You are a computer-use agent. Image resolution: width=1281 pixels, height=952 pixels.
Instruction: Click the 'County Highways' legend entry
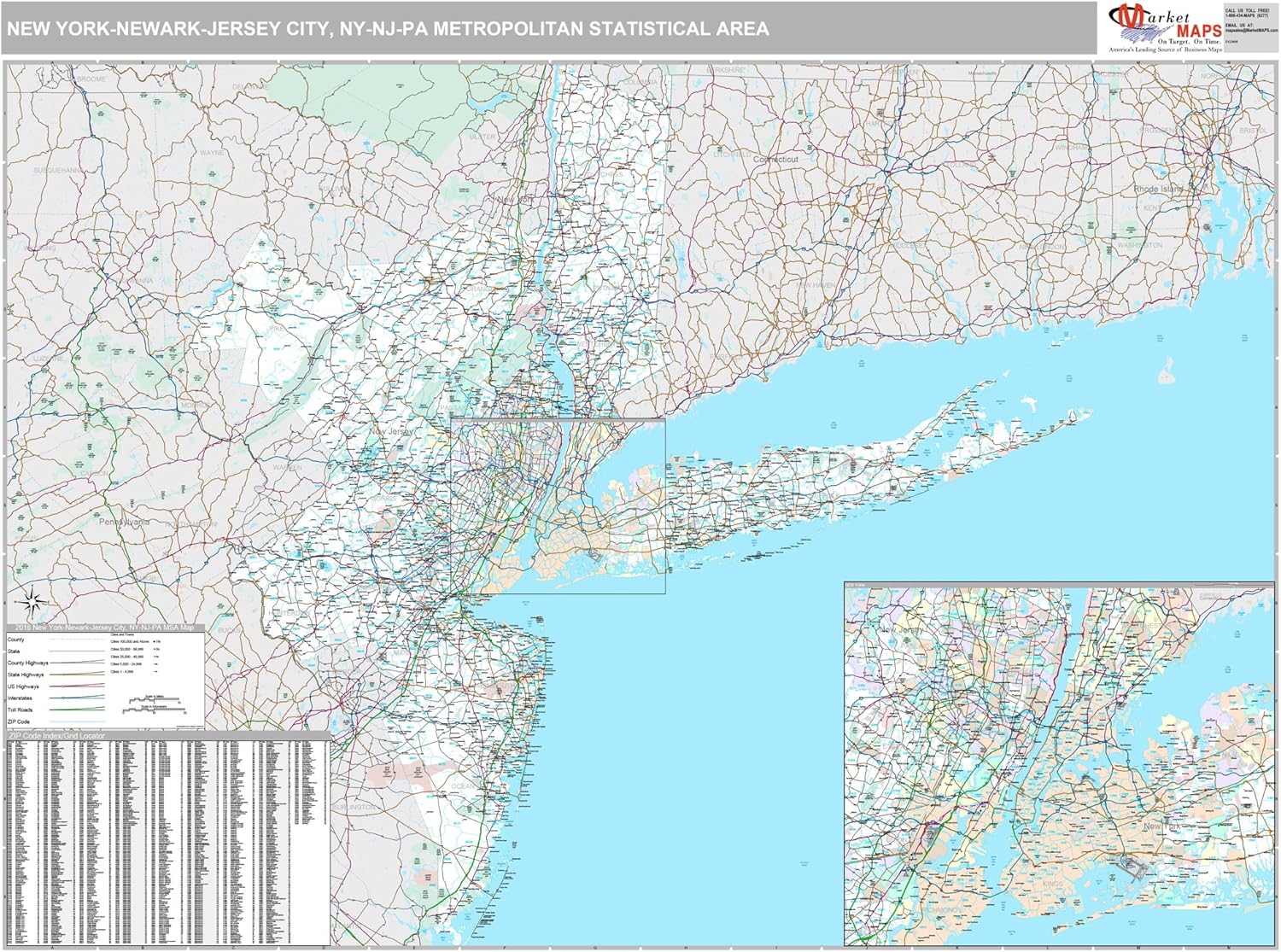tap(28, 663)
